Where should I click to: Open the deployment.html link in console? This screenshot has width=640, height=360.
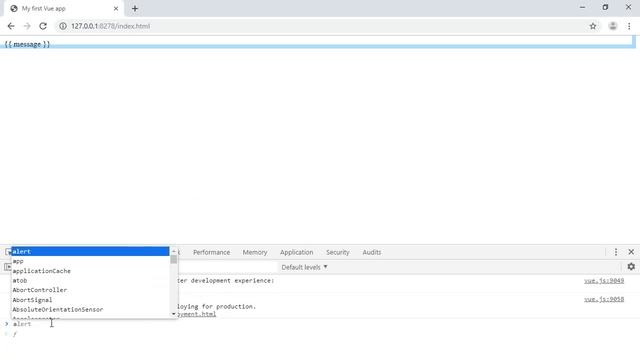coord(197,314)
